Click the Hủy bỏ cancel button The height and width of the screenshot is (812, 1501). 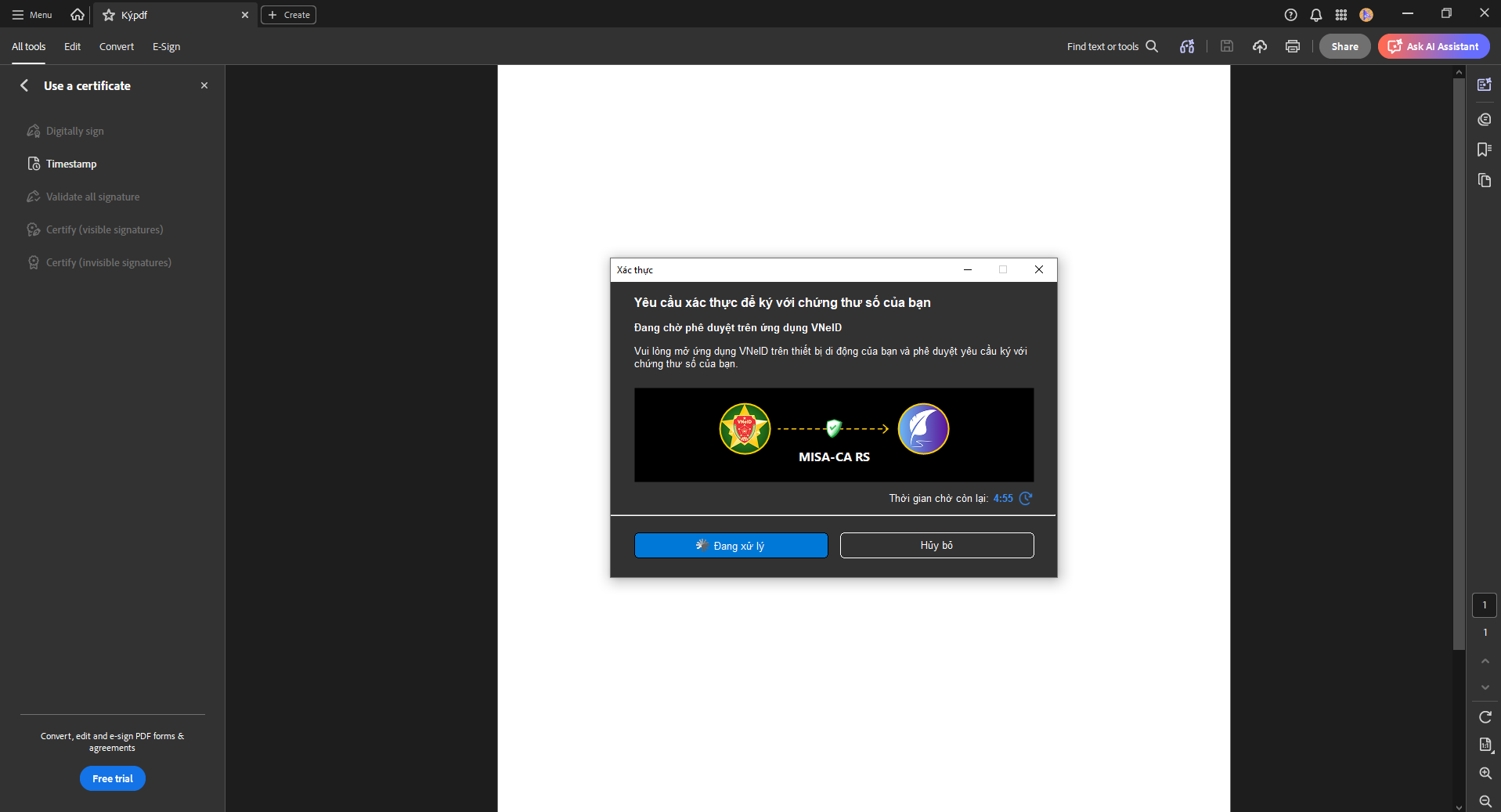click(x=937, y=546)
